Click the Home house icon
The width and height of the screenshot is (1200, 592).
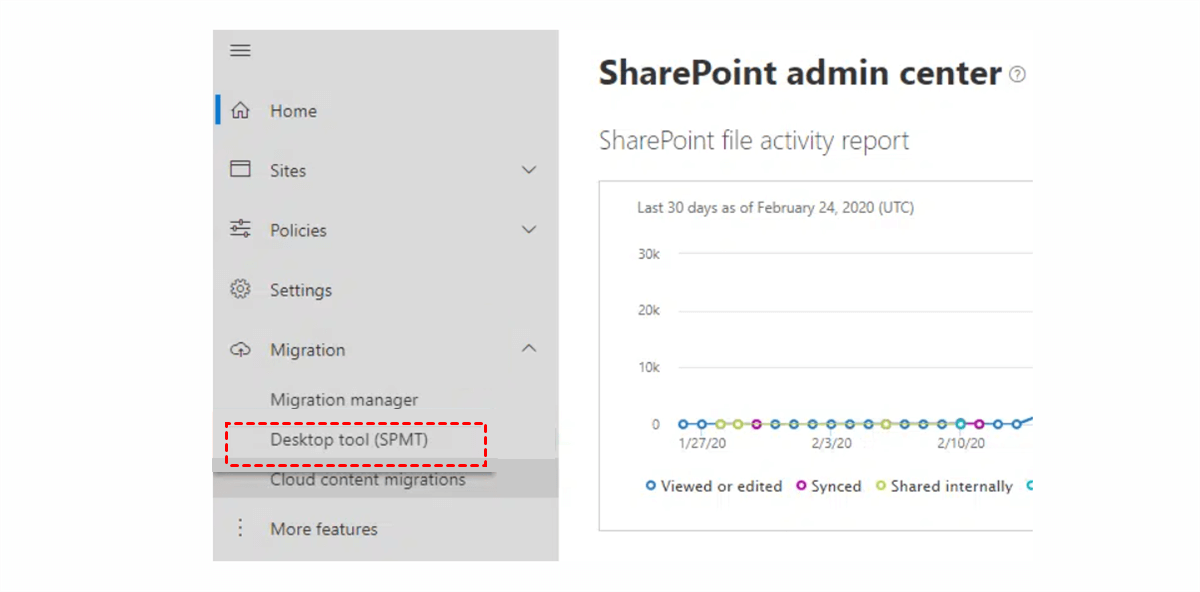[x=240, y=111]
